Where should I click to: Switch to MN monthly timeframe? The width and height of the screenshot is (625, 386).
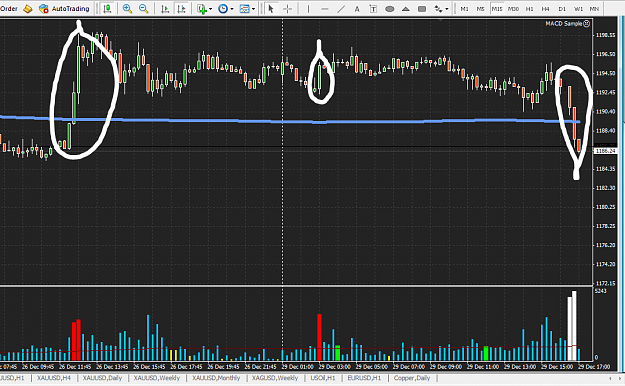point(594,8)
